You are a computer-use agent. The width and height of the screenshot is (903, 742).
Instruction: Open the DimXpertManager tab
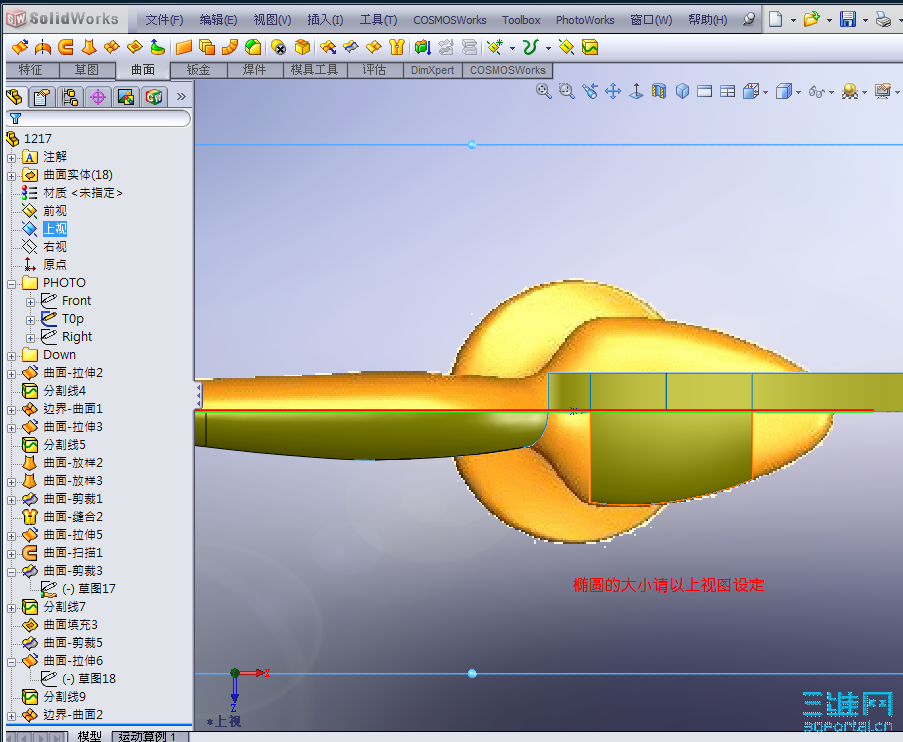(98, 97)
